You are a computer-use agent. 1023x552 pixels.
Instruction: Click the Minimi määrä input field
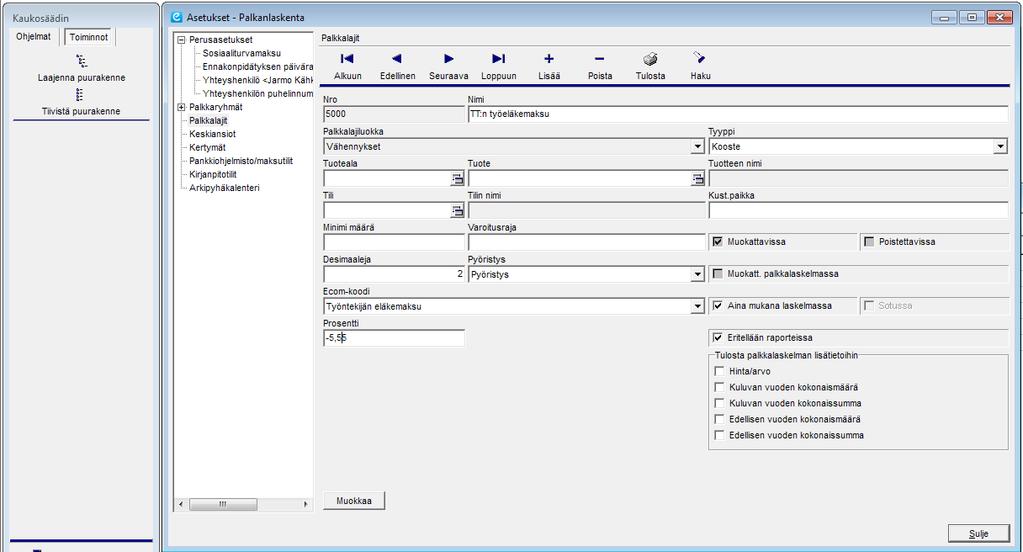pos(393,242)
